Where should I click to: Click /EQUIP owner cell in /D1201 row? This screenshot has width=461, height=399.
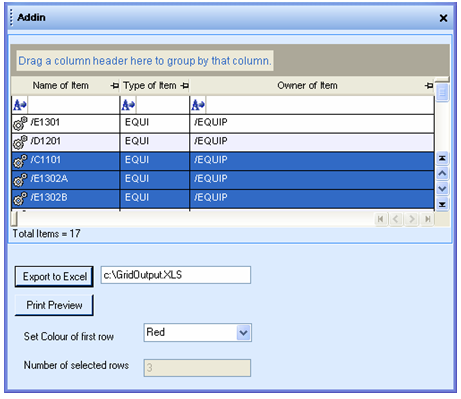(x=312, y=142)
